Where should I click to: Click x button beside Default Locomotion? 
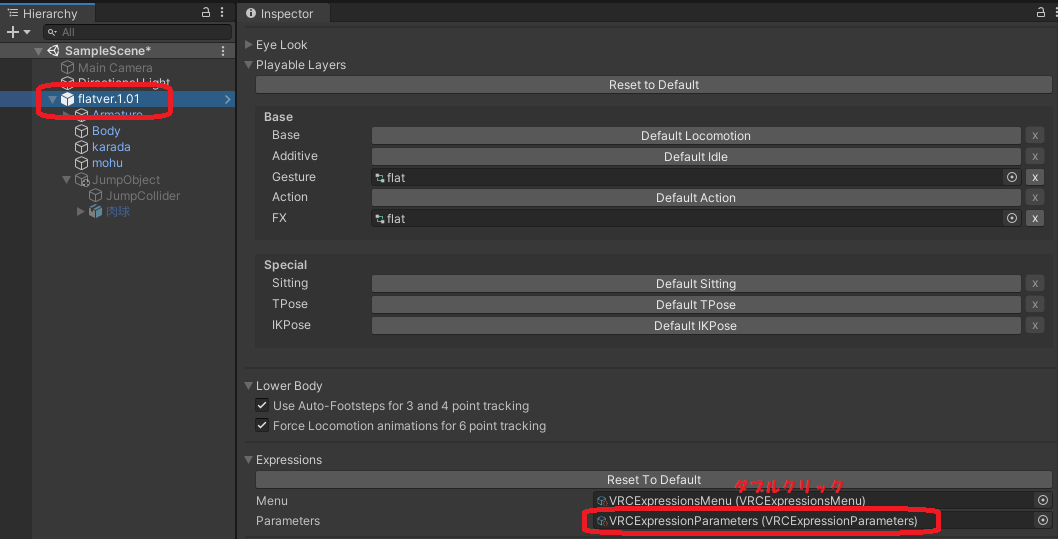(1034, 136)
